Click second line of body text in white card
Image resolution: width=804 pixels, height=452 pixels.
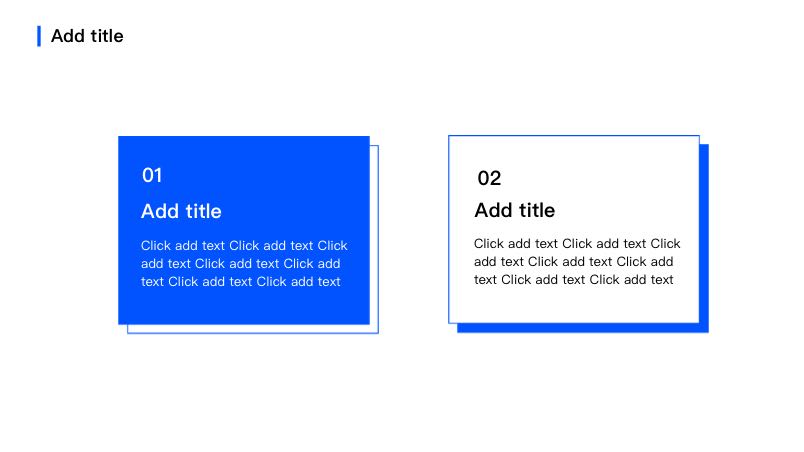573,261
